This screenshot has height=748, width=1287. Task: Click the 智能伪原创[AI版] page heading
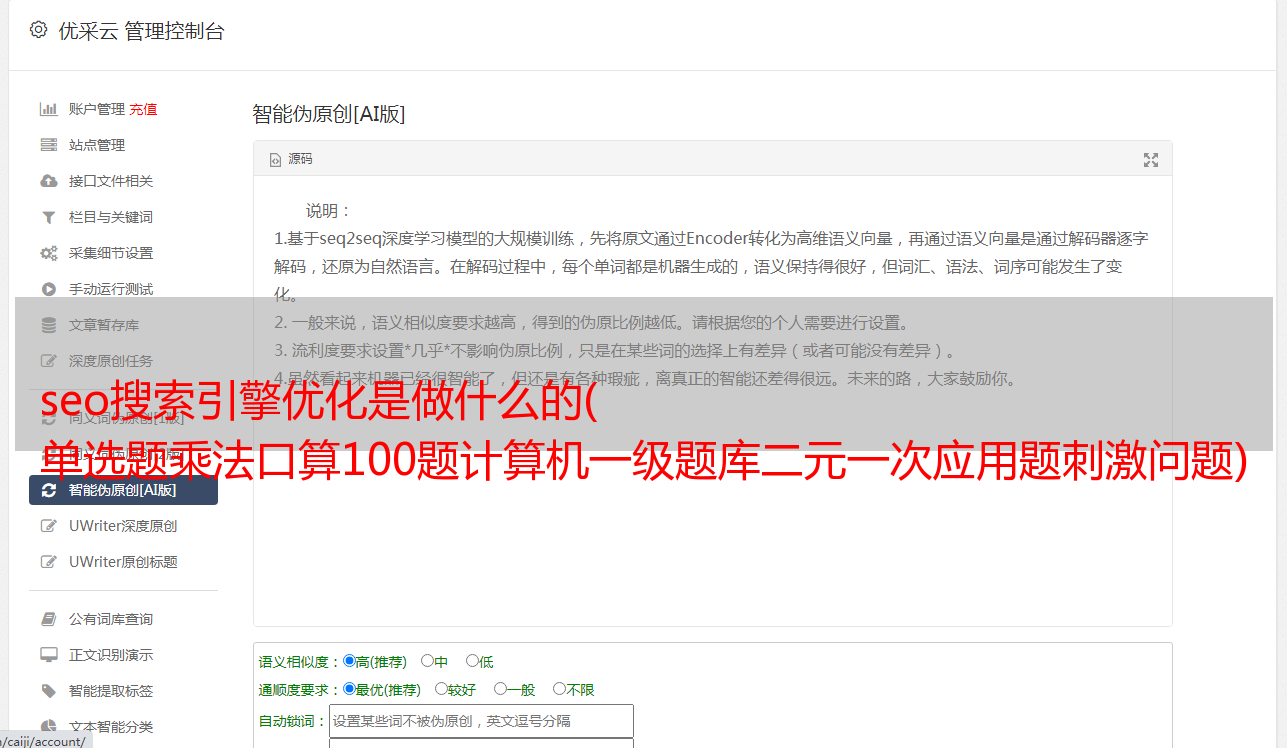pyautogui.click(x=328, y=114)
